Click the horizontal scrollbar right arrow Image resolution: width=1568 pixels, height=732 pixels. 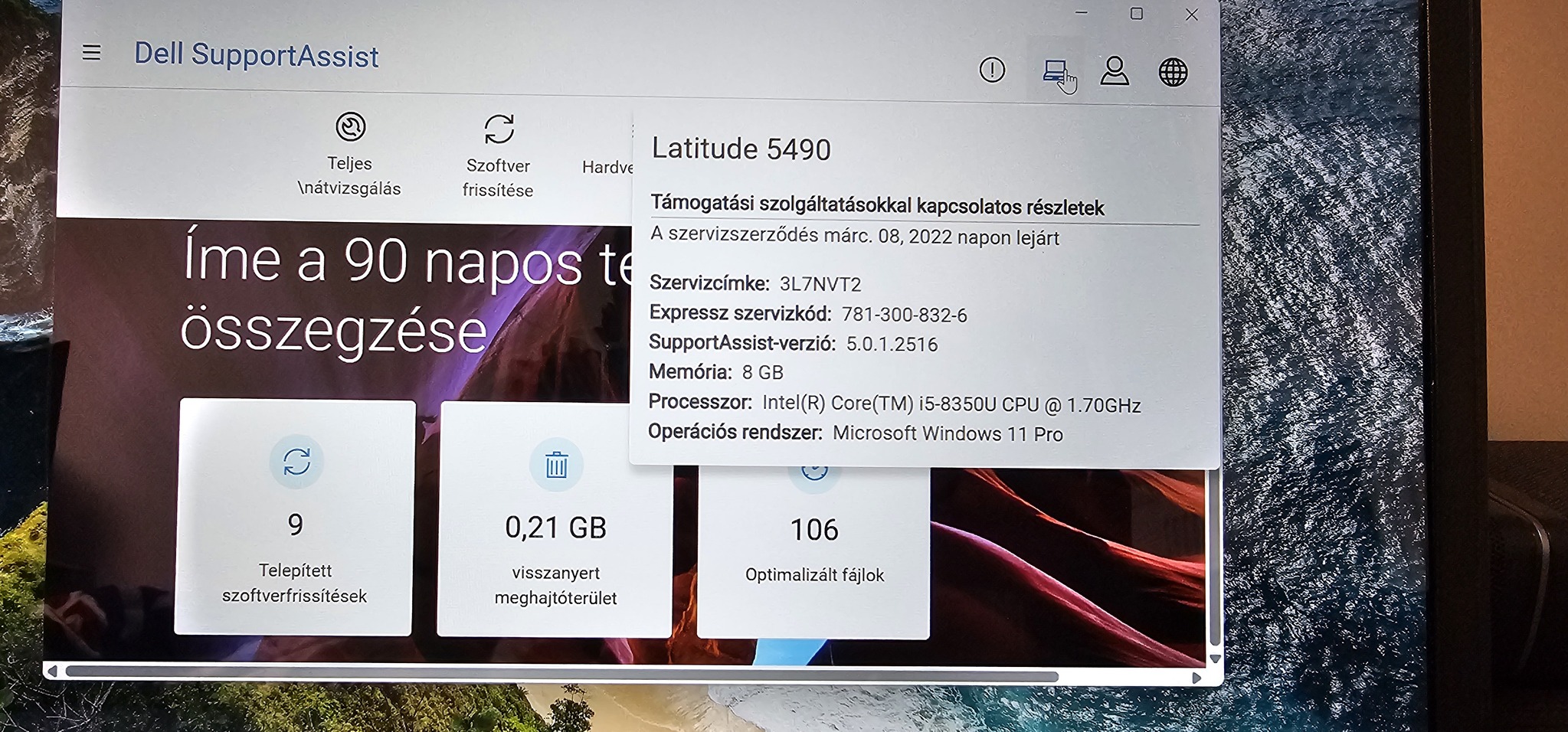click(x=1196, y=678)
